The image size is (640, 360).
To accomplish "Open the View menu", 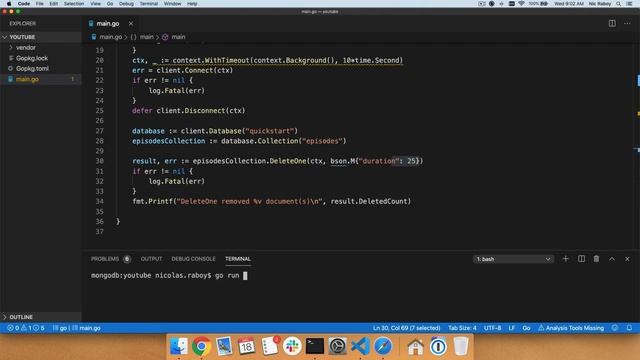I will [x=96, y=4].
